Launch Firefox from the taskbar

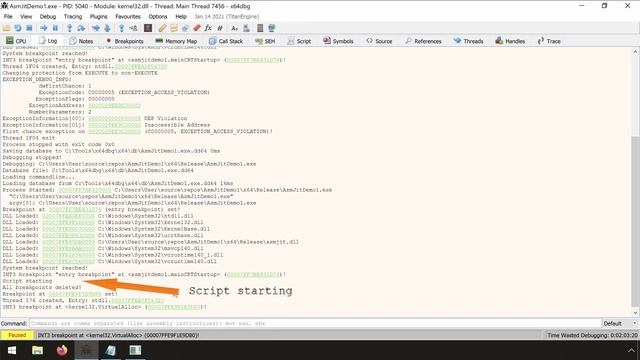tap(62, 350)
